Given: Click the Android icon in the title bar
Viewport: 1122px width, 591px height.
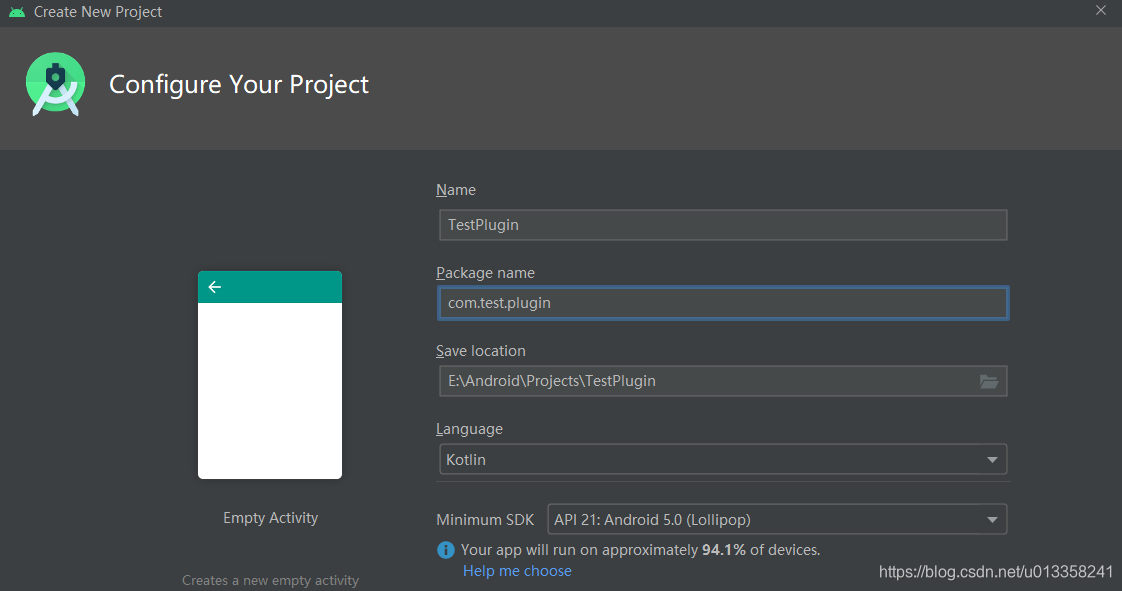Looking at the screenshot, I should tap(15, 11).
